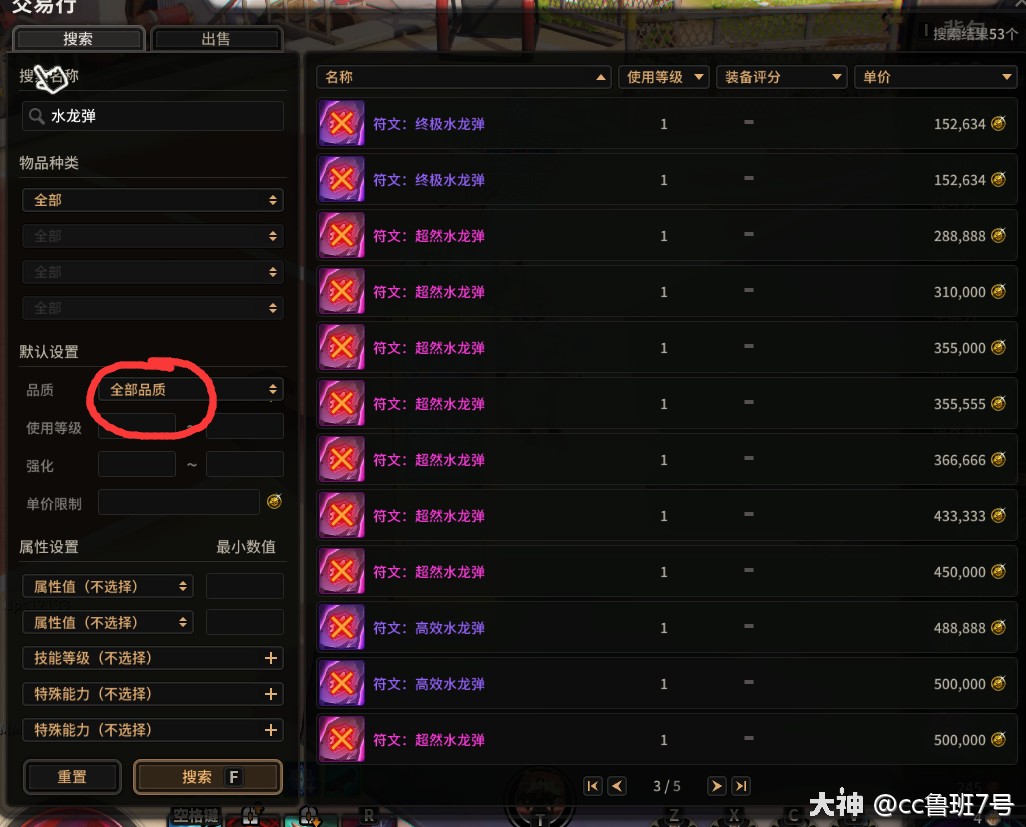
Task: Switch to the 出售 tab
Action: (x=216, y=39)
